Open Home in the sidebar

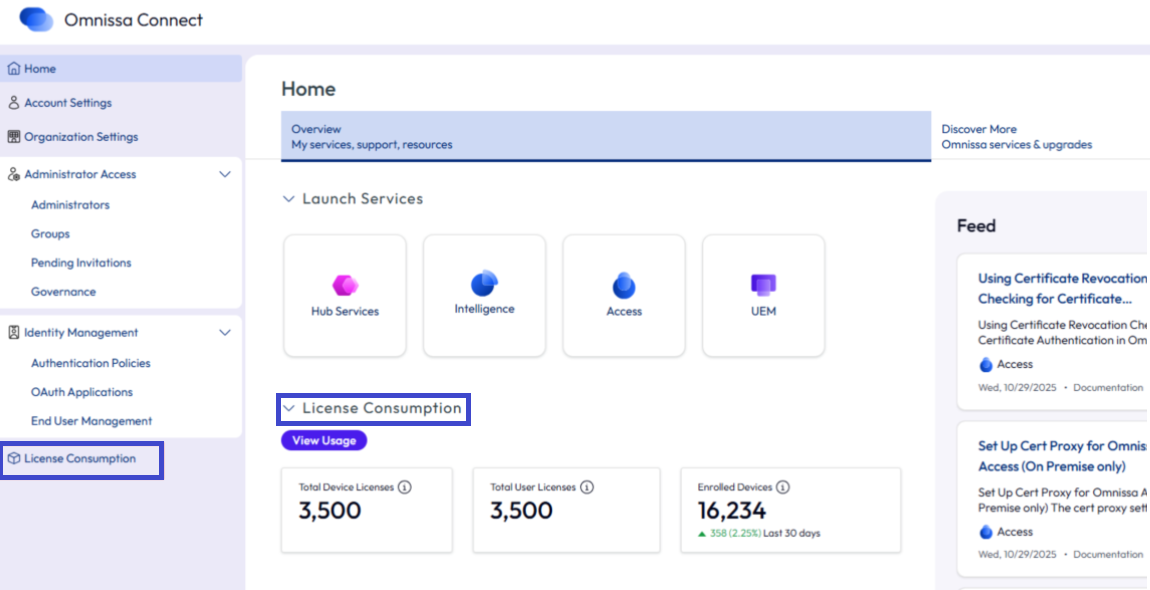(x=121, y=68)
